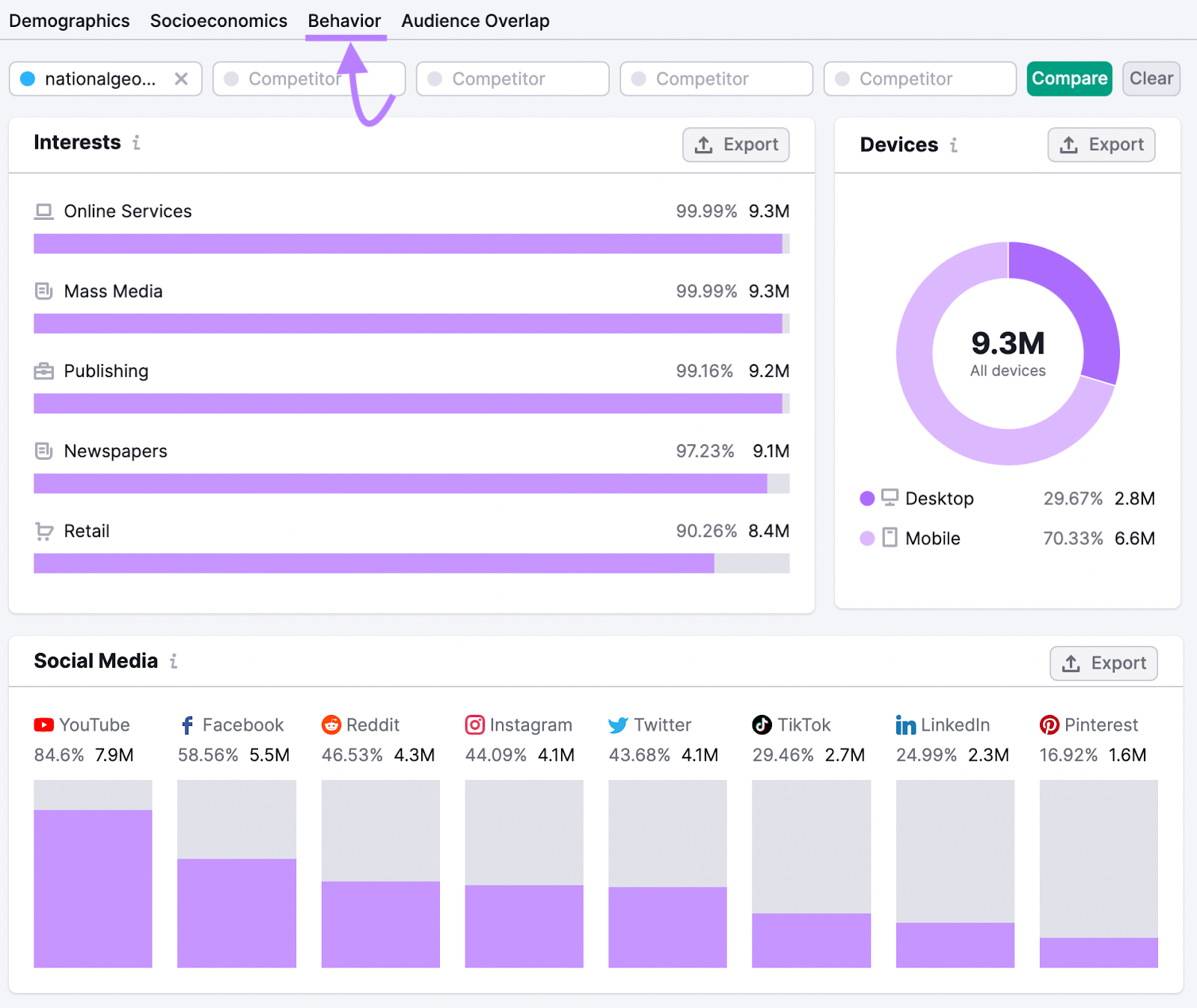Click the Clear button

click(1151, 79)
